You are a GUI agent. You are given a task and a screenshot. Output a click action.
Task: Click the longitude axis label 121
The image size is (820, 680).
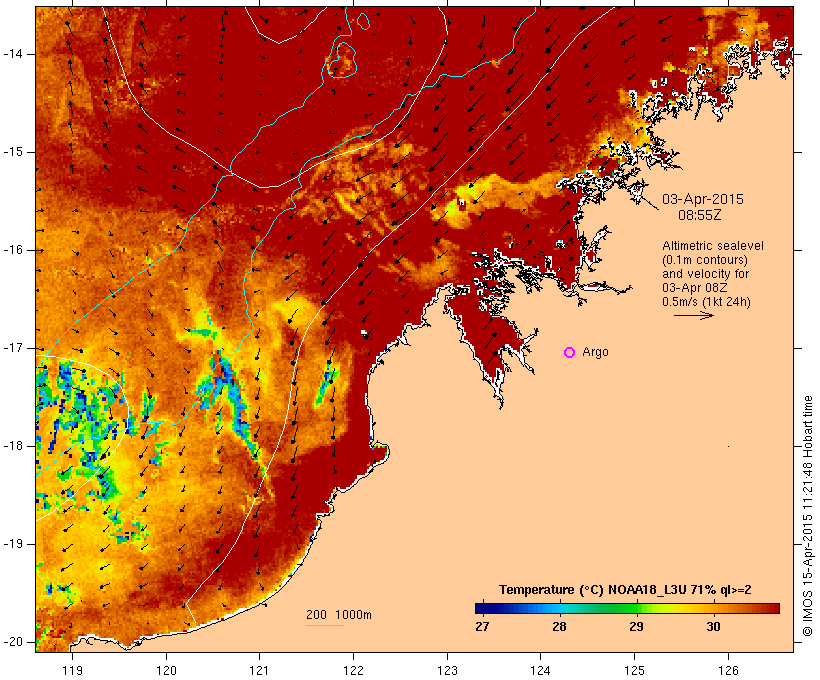[259, 671]
